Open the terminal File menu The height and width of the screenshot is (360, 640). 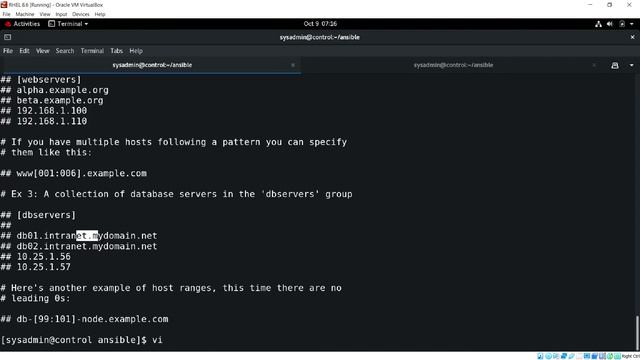tap(8, 51)
